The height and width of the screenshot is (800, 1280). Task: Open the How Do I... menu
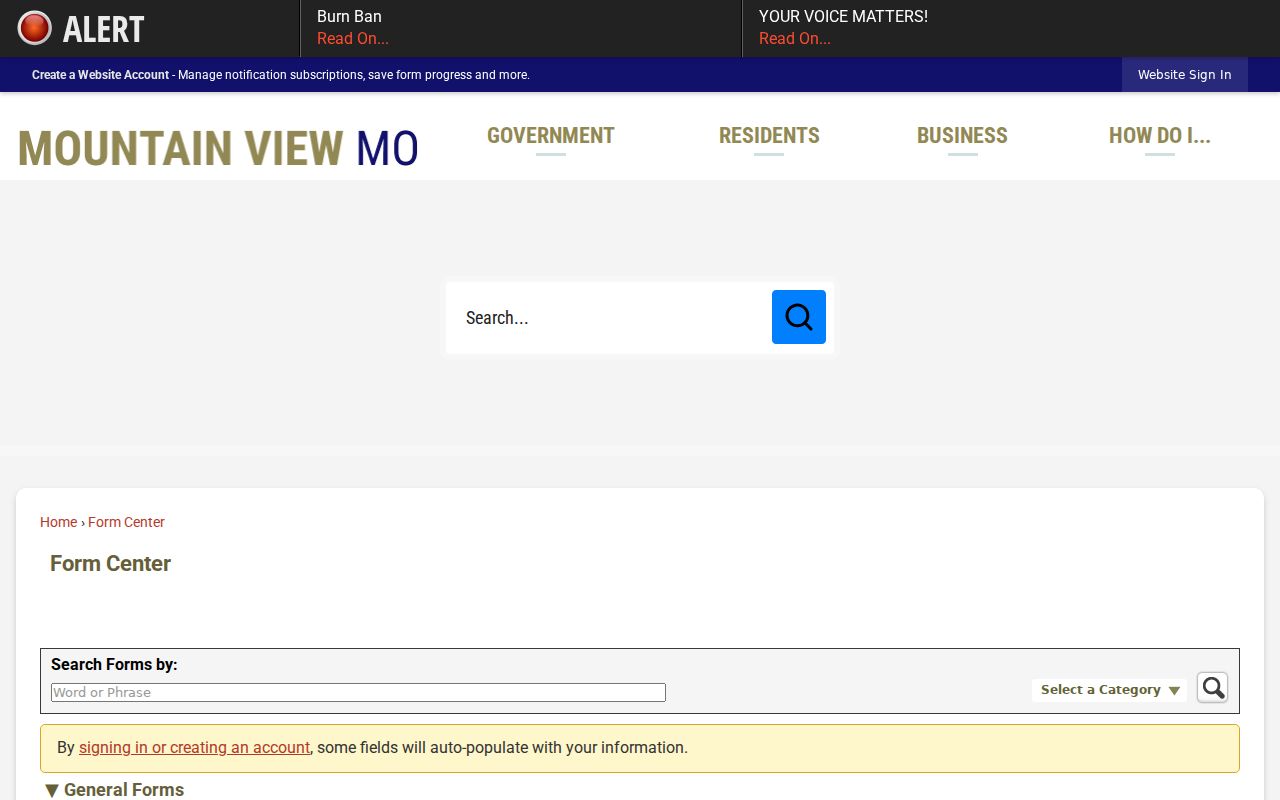click(x=1160, y=136)
